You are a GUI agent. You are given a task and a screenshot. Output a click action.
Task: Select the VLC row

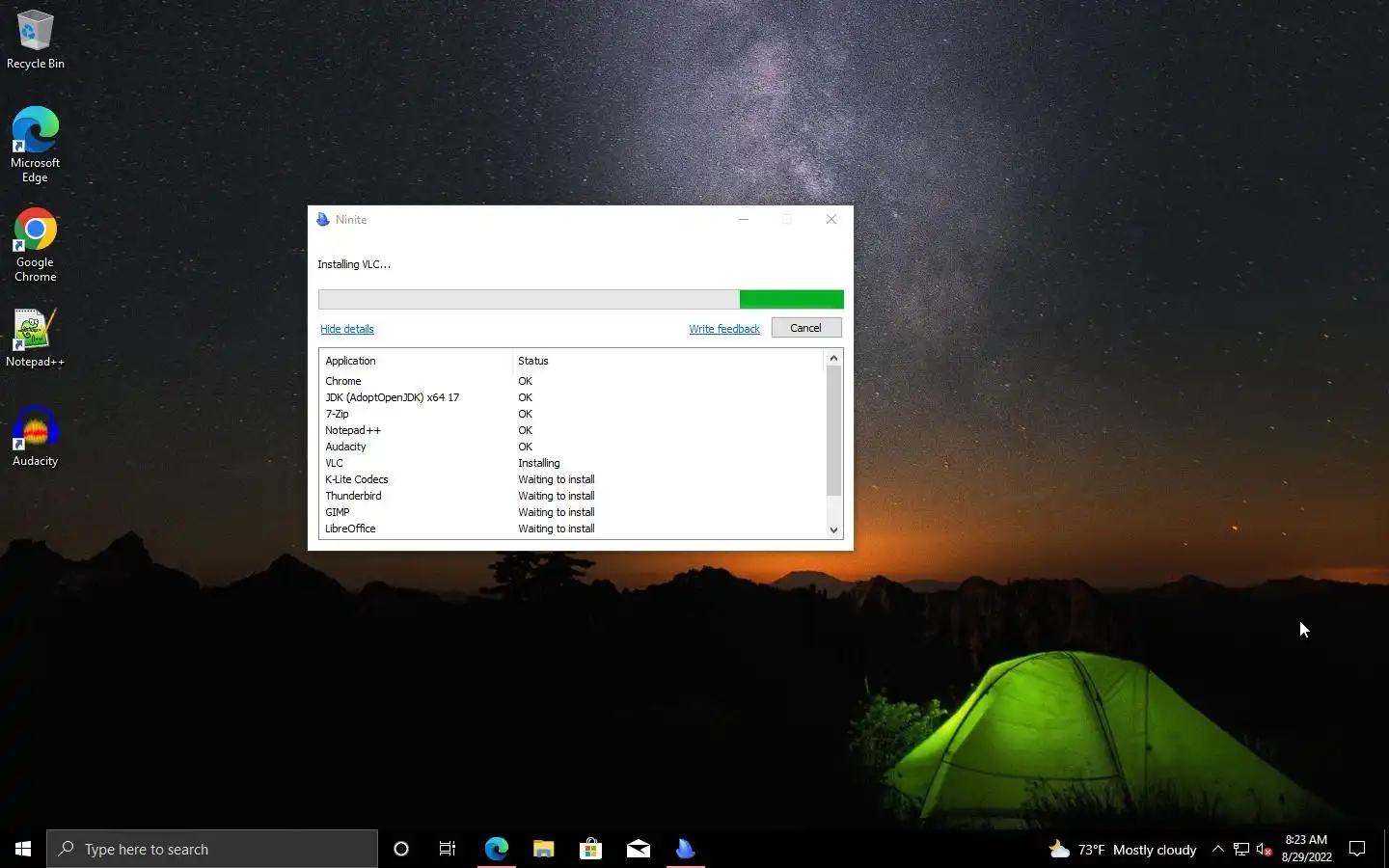[x=573, y=463]
